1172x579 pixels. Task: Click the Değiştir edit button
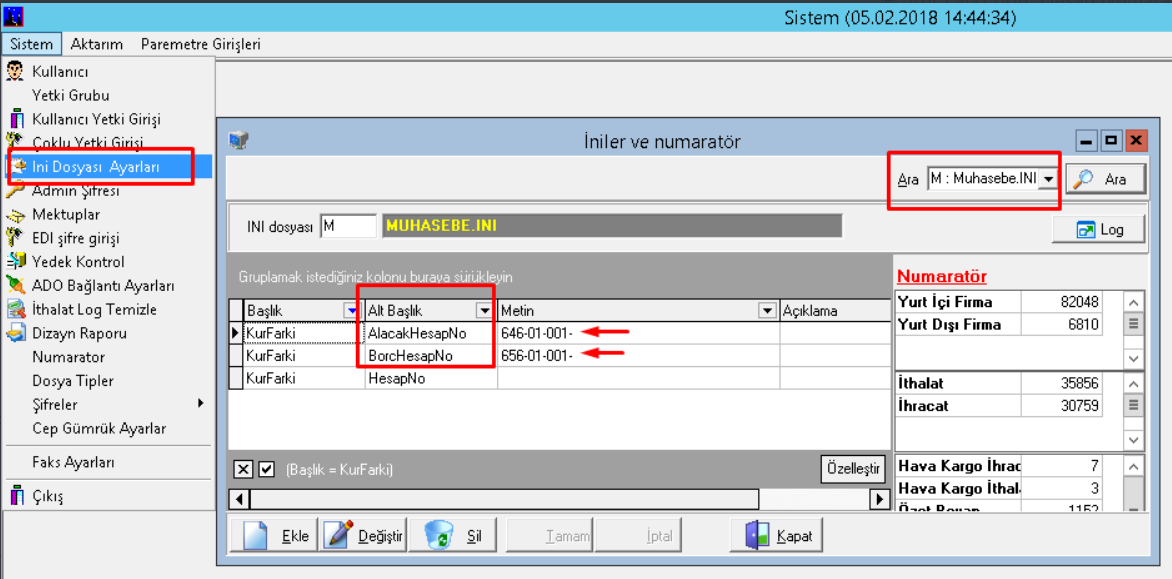(x=363, y=536)
